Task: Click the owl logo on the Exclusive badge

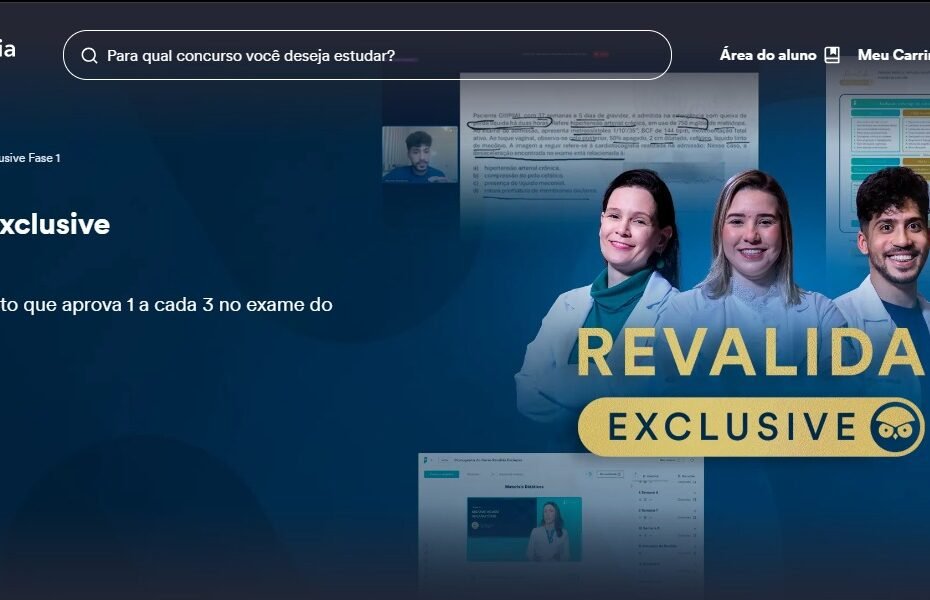Action: tap(897, 427)
